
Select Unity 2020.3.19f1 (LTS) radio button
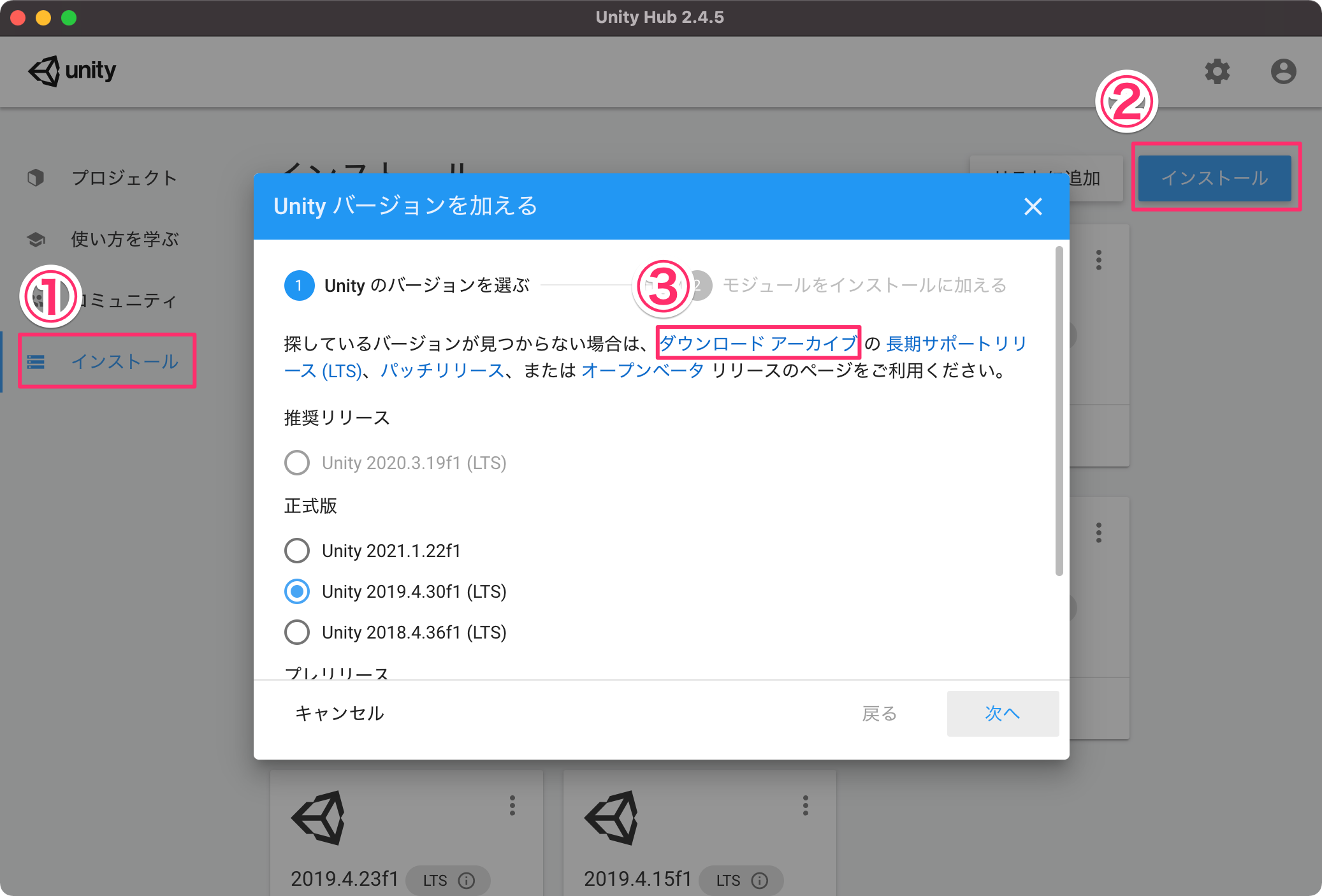tap(297, 463)
